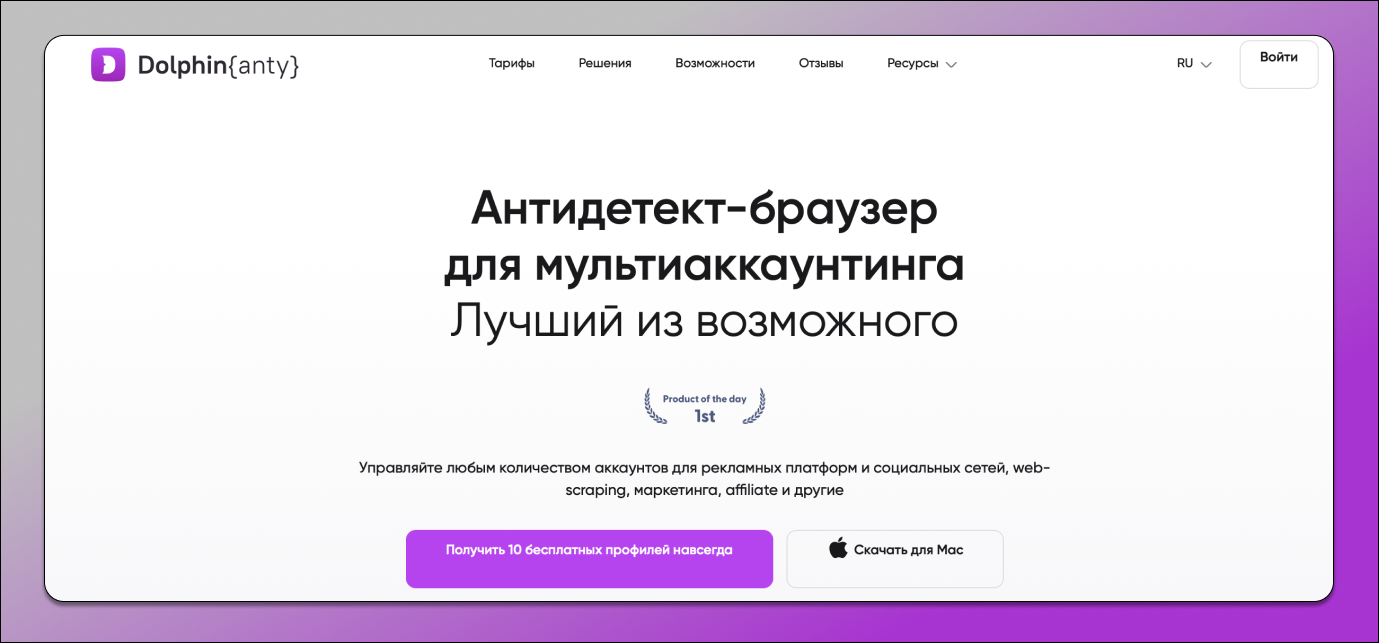Viewport: 1379px width, 643px height.
Task: Click the Dolphin{anty} brand name
Action: (218, 66)
